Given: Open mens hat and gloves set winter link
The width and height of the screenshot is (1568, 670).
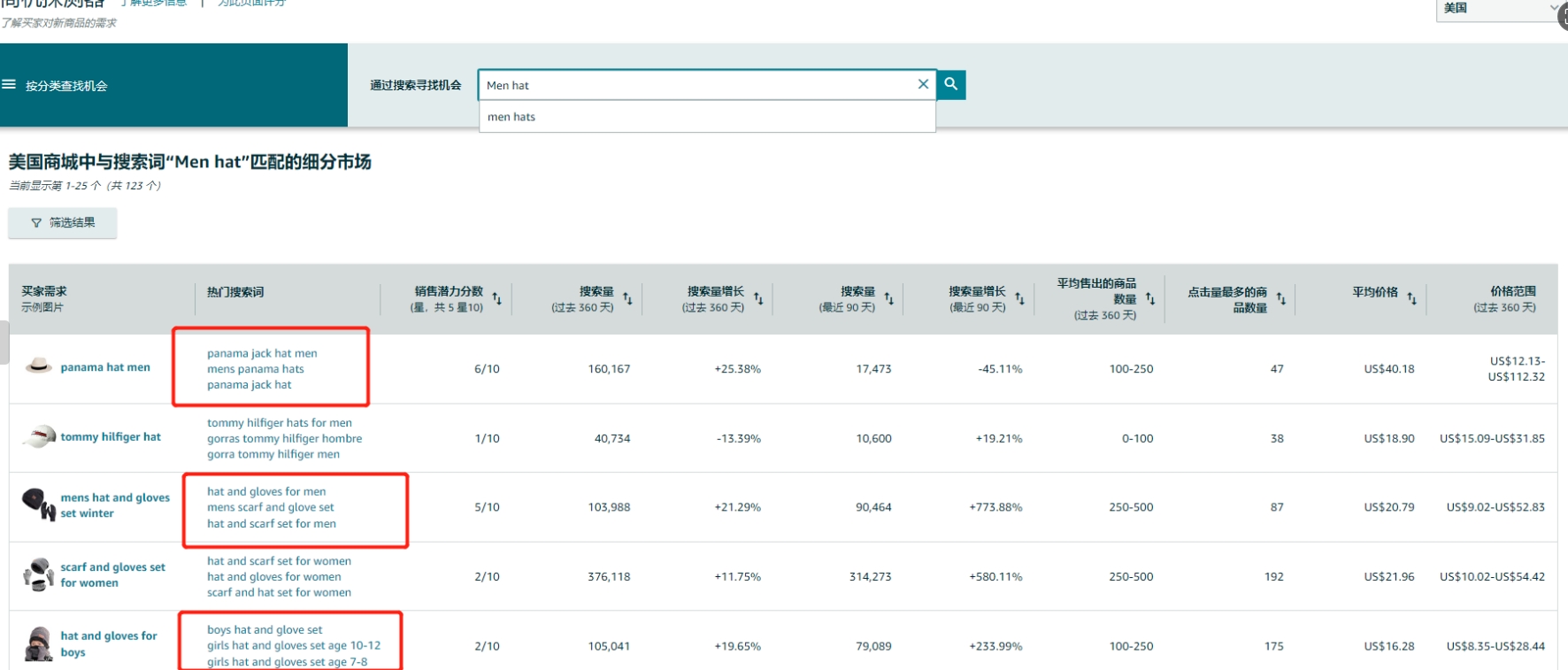Looking at the screenshot, I should 115,505.
